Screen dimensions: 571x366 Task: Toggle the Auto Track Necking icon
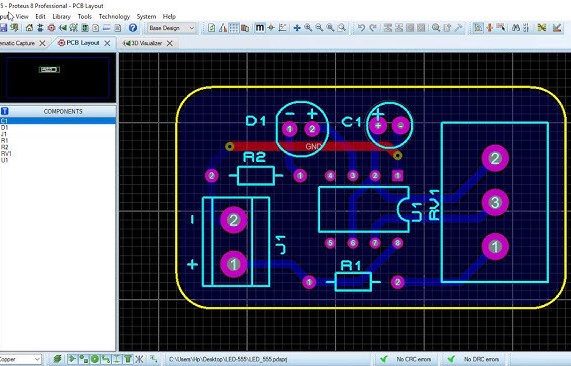(490, 28)
